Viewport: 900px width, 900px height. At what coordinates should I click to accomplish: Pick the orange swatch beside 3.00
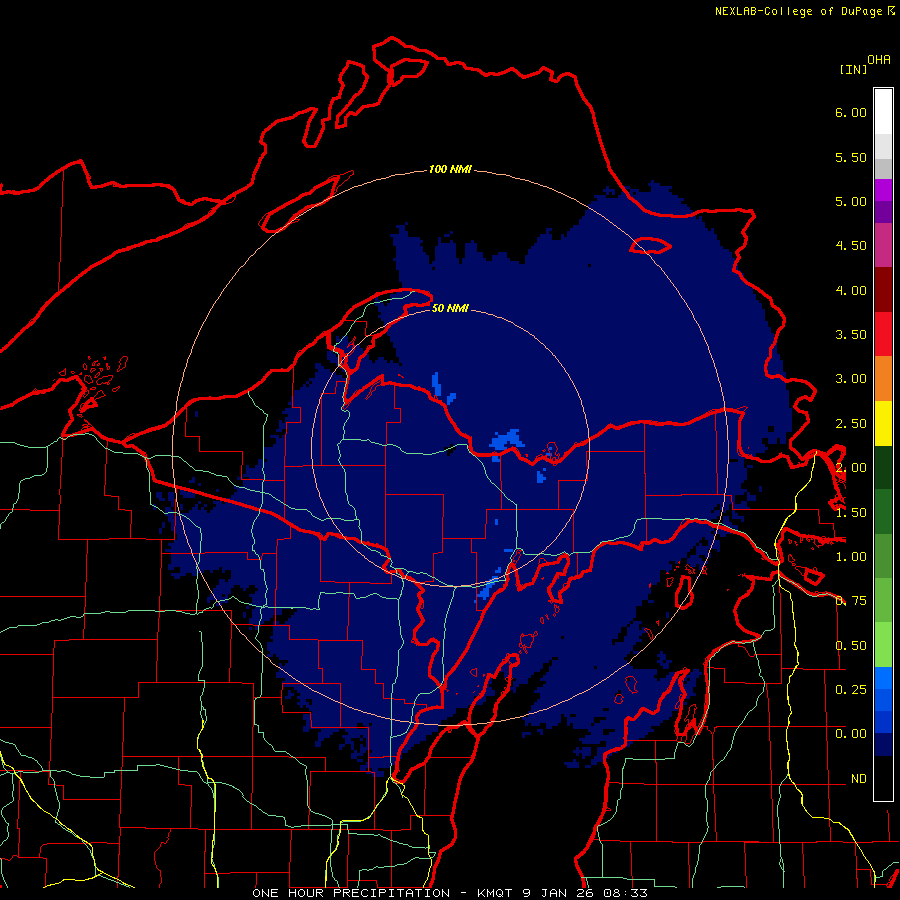tap(883, 379)
